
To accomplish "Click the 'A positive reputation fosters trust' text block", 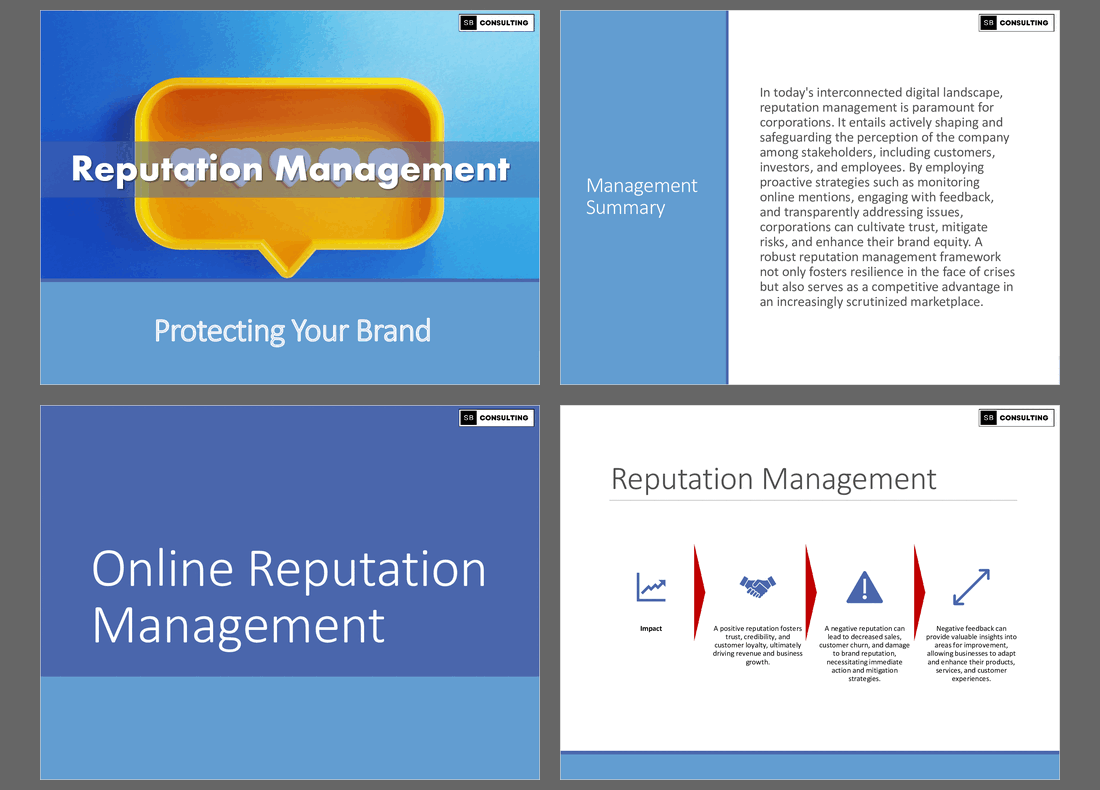I will point(758,645).
